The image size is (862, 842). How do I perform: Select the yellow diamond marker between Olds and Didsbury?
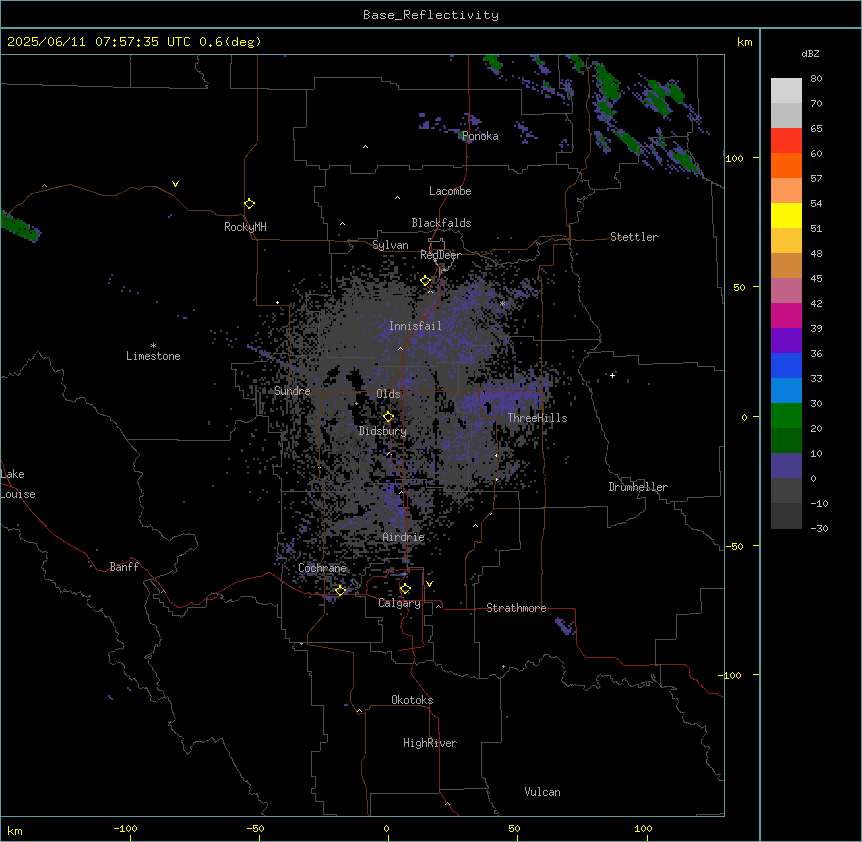pyautogui.click(x=388, y=417)
